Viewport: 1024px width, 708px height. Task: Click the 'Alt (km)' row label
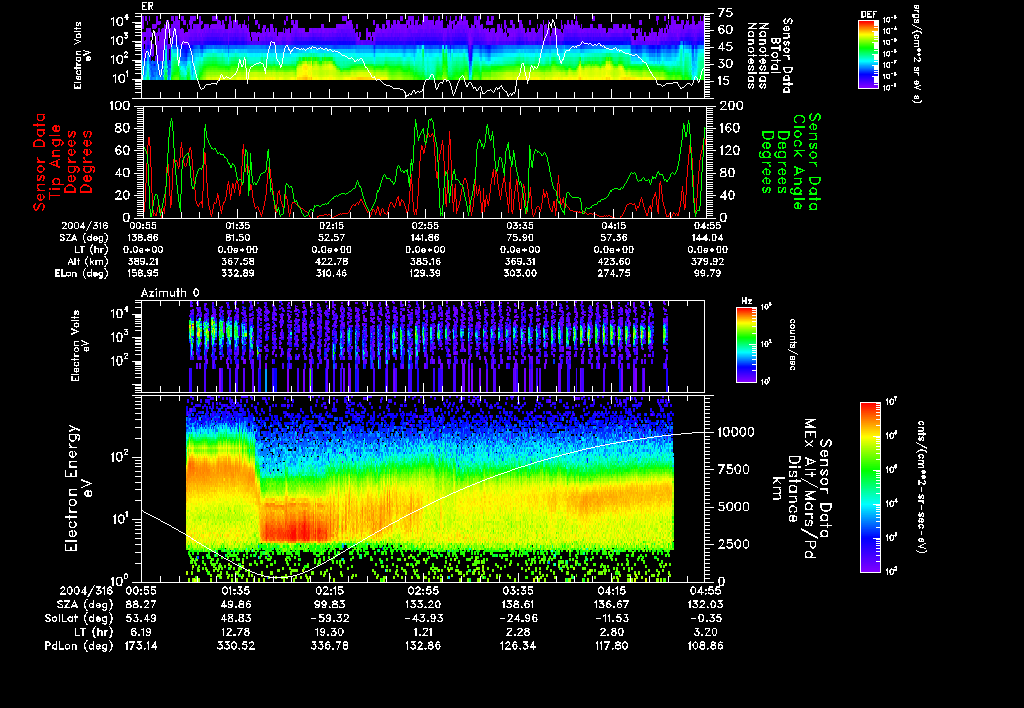point(87,261)
